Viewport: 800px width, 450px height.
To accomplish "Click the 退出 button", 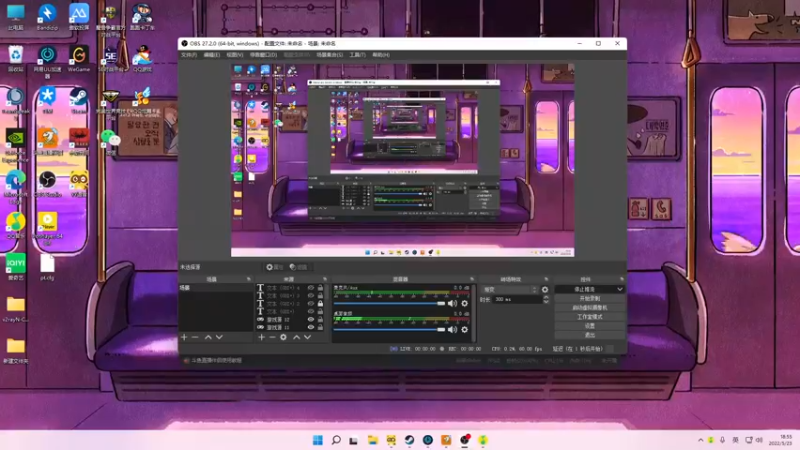I will point(589,335).
